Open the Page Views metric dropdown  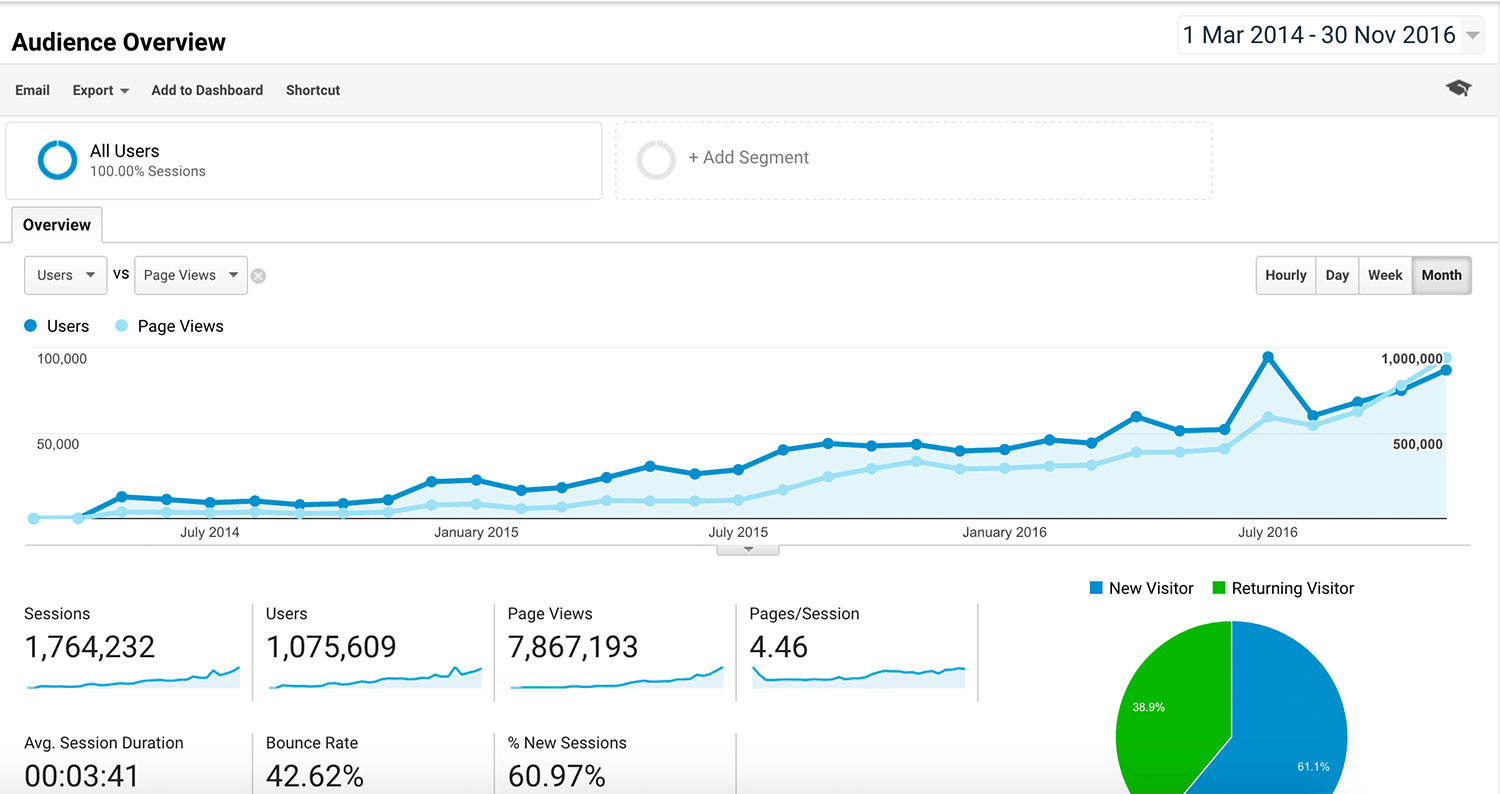[191, 275]
